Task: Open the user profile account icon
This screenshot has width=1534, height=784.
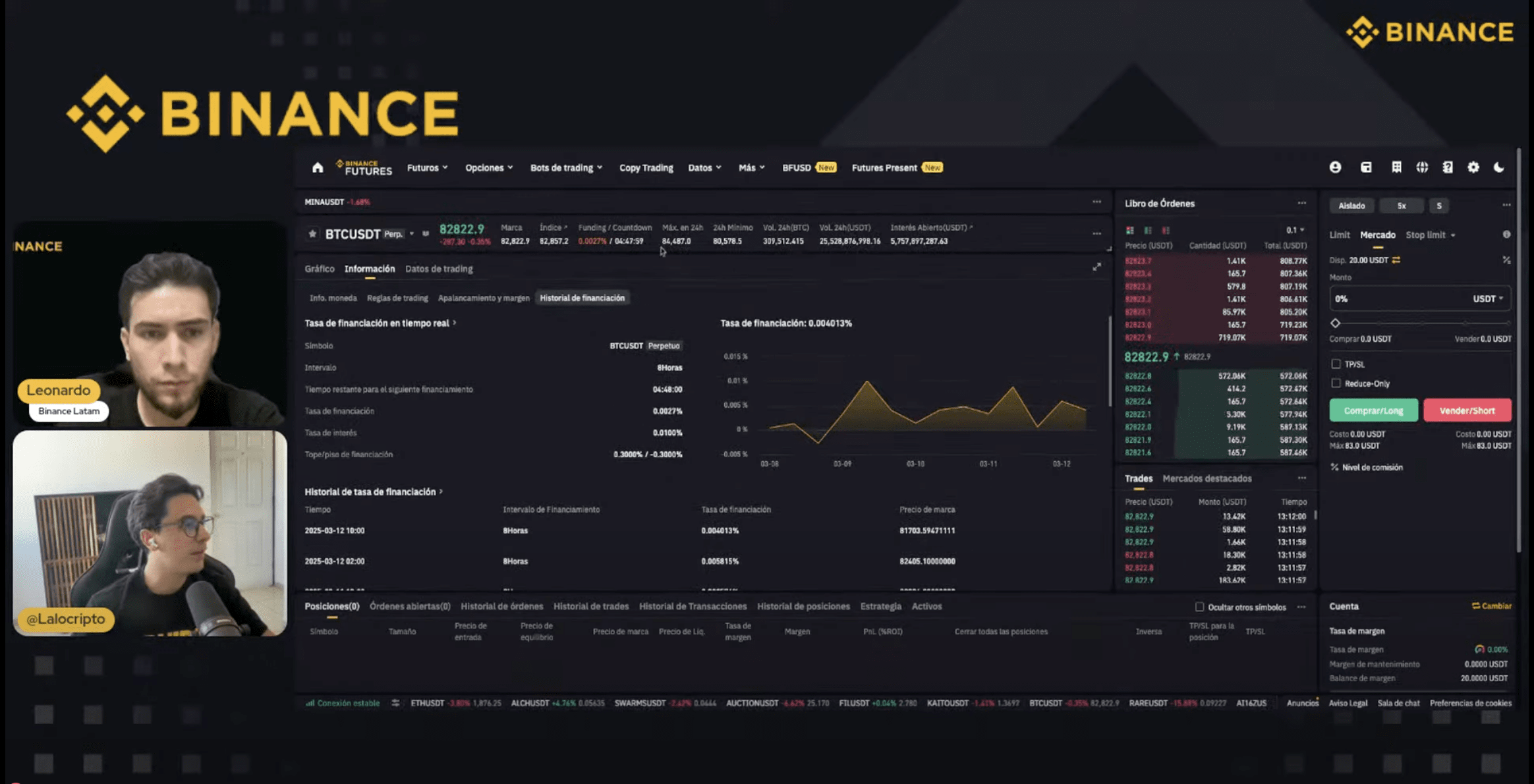Action: click(x=1335, y=167)
